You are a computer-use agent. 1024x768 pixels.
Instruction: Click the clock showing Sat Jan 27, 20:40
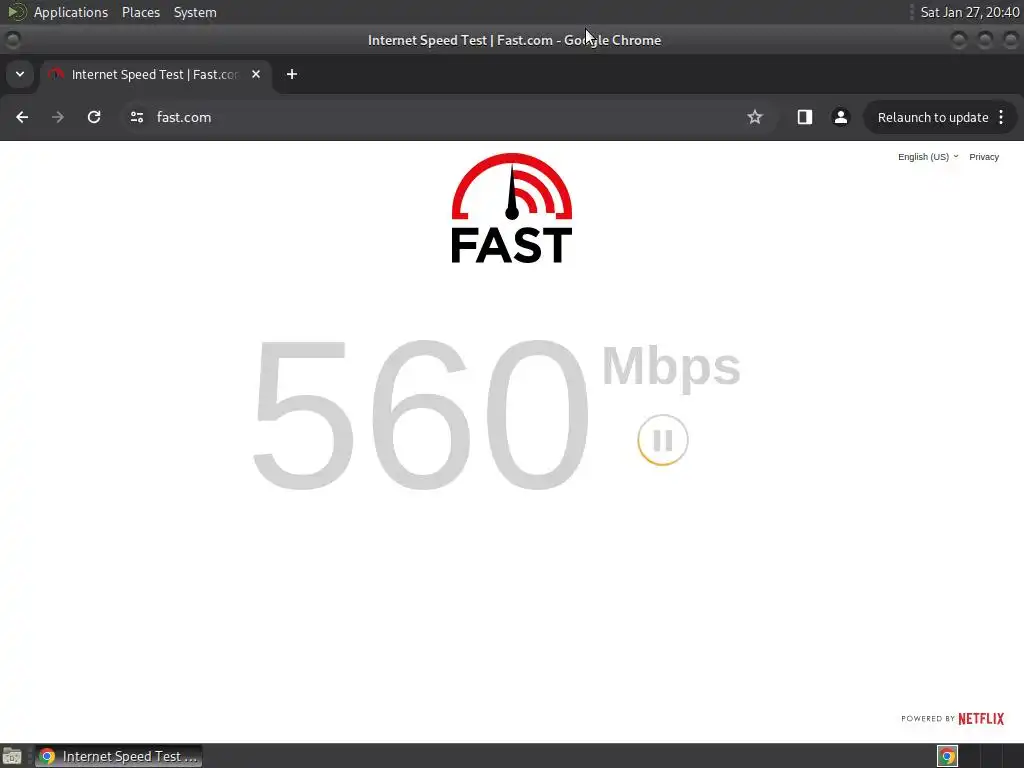[970, 12]
